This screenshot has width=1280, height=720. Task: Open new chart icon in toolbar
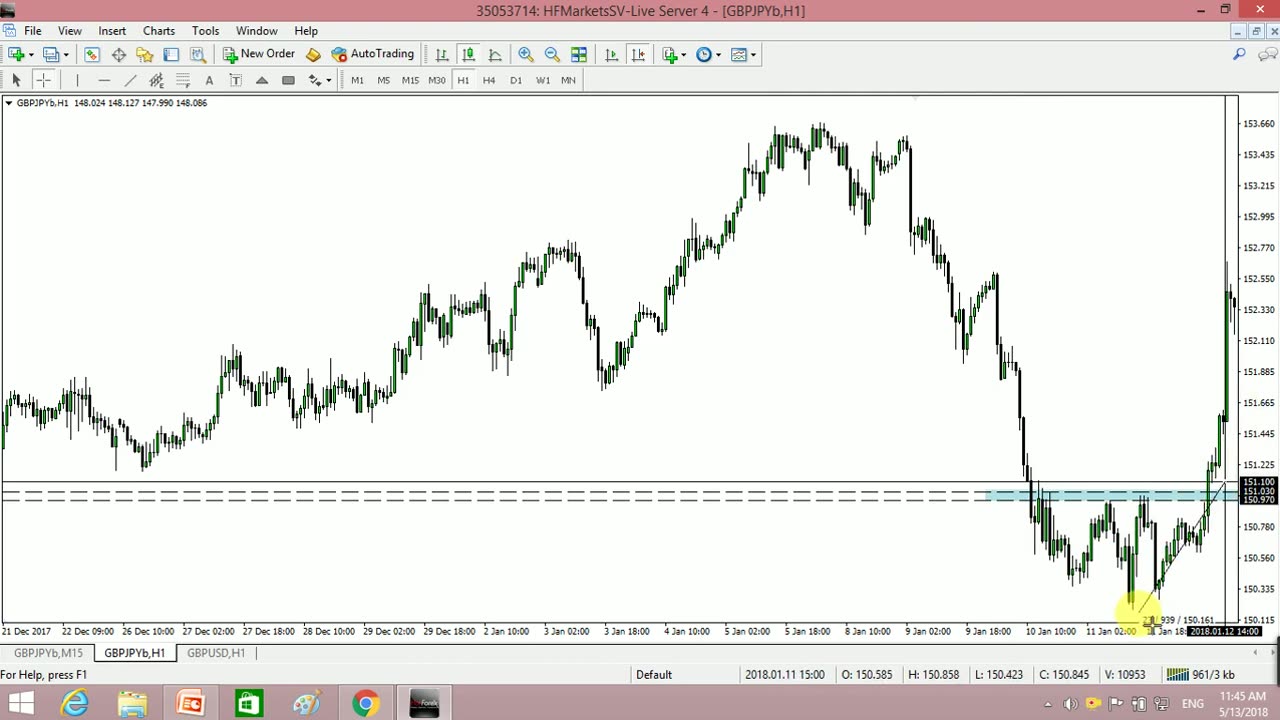(16, 54)
